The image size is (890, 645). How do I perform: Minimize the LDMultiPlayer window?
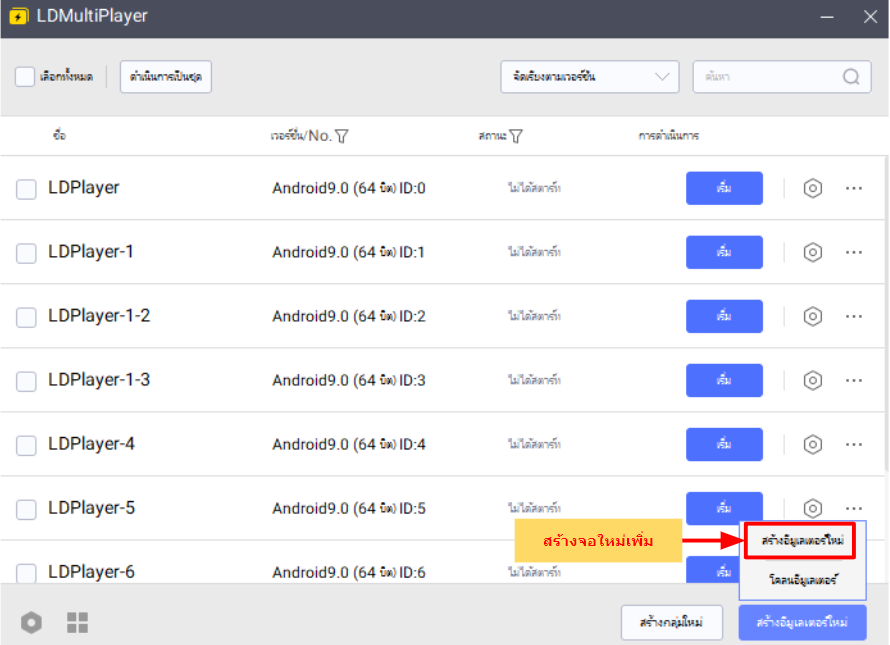click(826, 17)
